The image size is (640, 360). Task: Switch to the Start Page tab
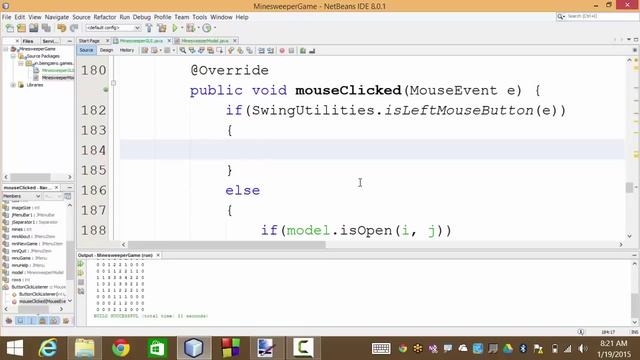tap(89, 41)
